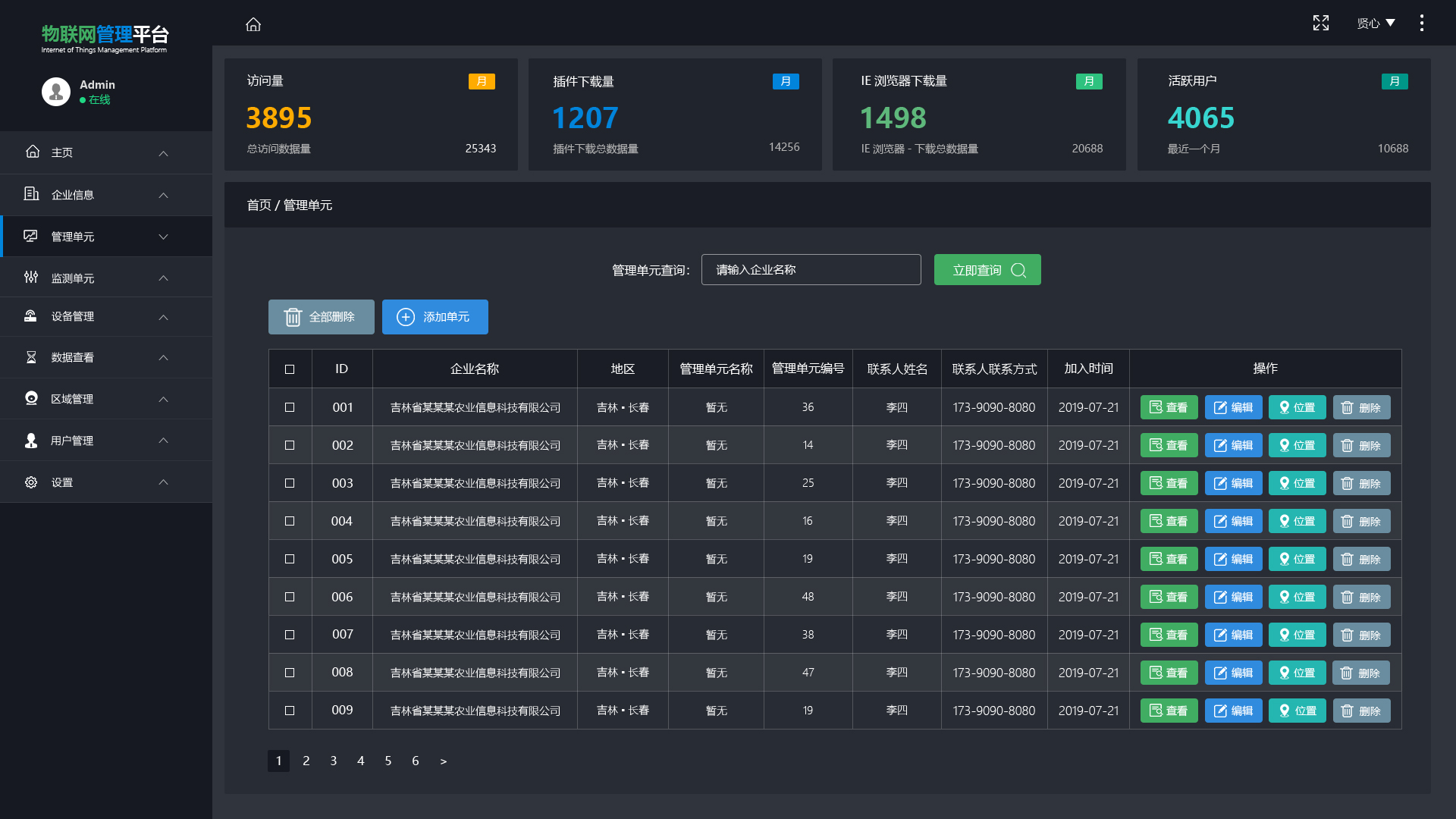Click 首页 in the breadcrumb

259,205
